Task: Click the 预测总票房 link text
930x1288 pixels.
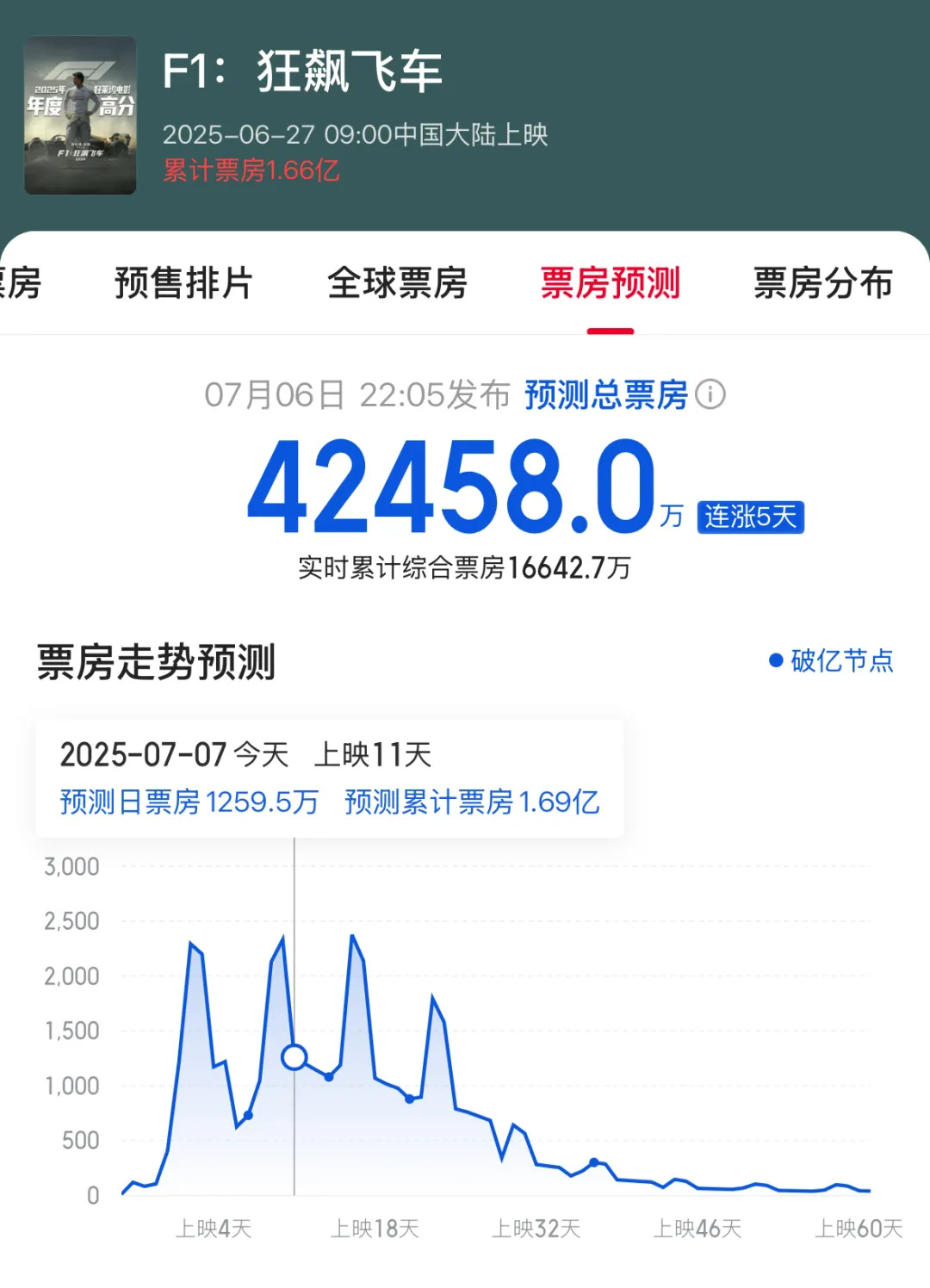Action: pyautogui.click(x=605, y=395)
